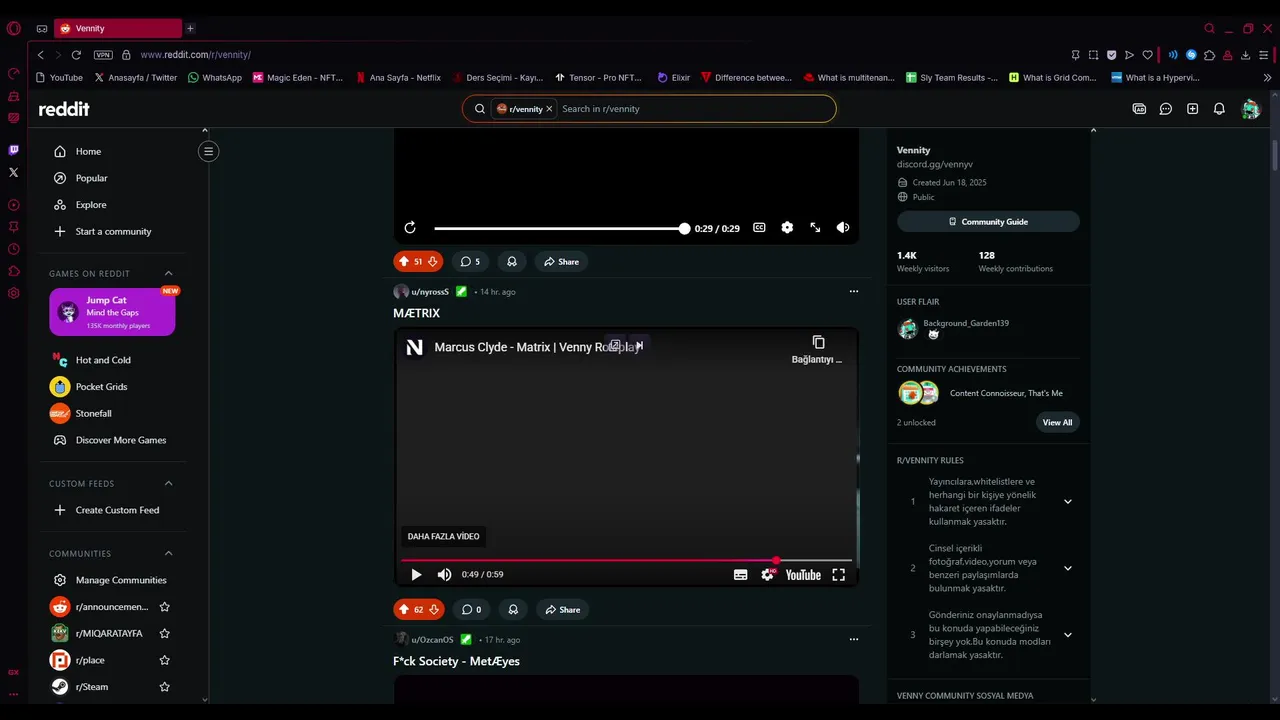Downvote the post with 62 votes
Screen dimensions: 1280x720
point(434,610)
